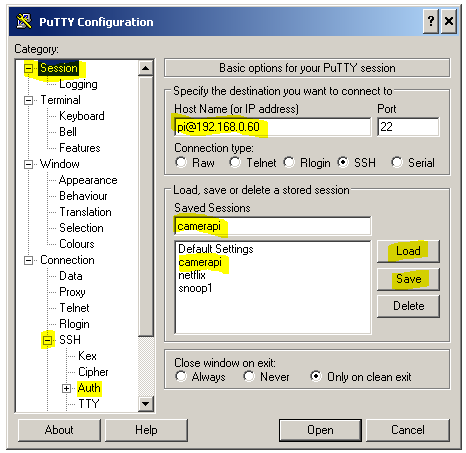
Task: Open the Connection category
Action: 67,260
